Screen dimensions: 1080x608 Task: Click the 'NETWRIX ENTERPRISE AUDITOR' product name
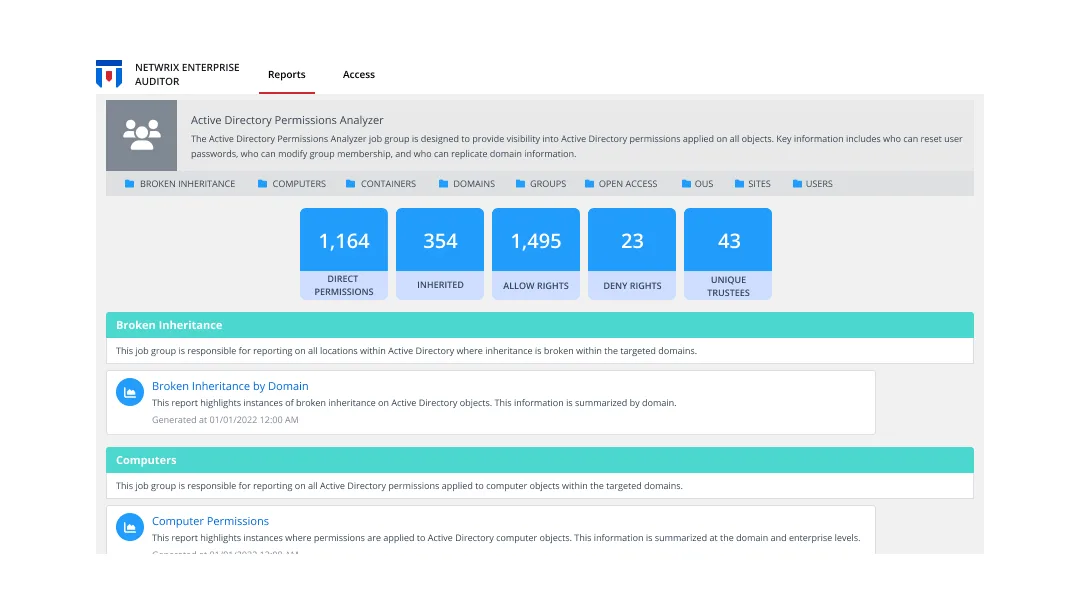[x=187, y=74]
